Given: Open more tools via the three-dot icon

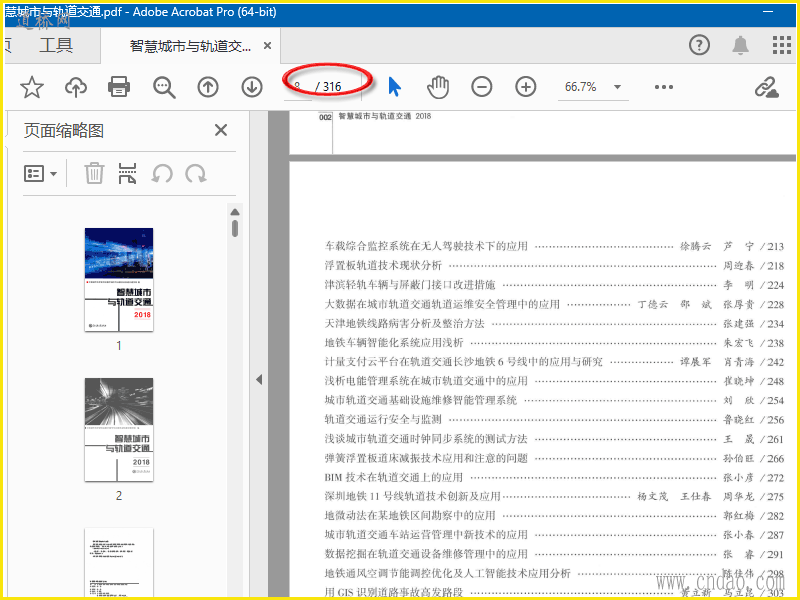Looking at the screenshot, I should coord(663,87).
